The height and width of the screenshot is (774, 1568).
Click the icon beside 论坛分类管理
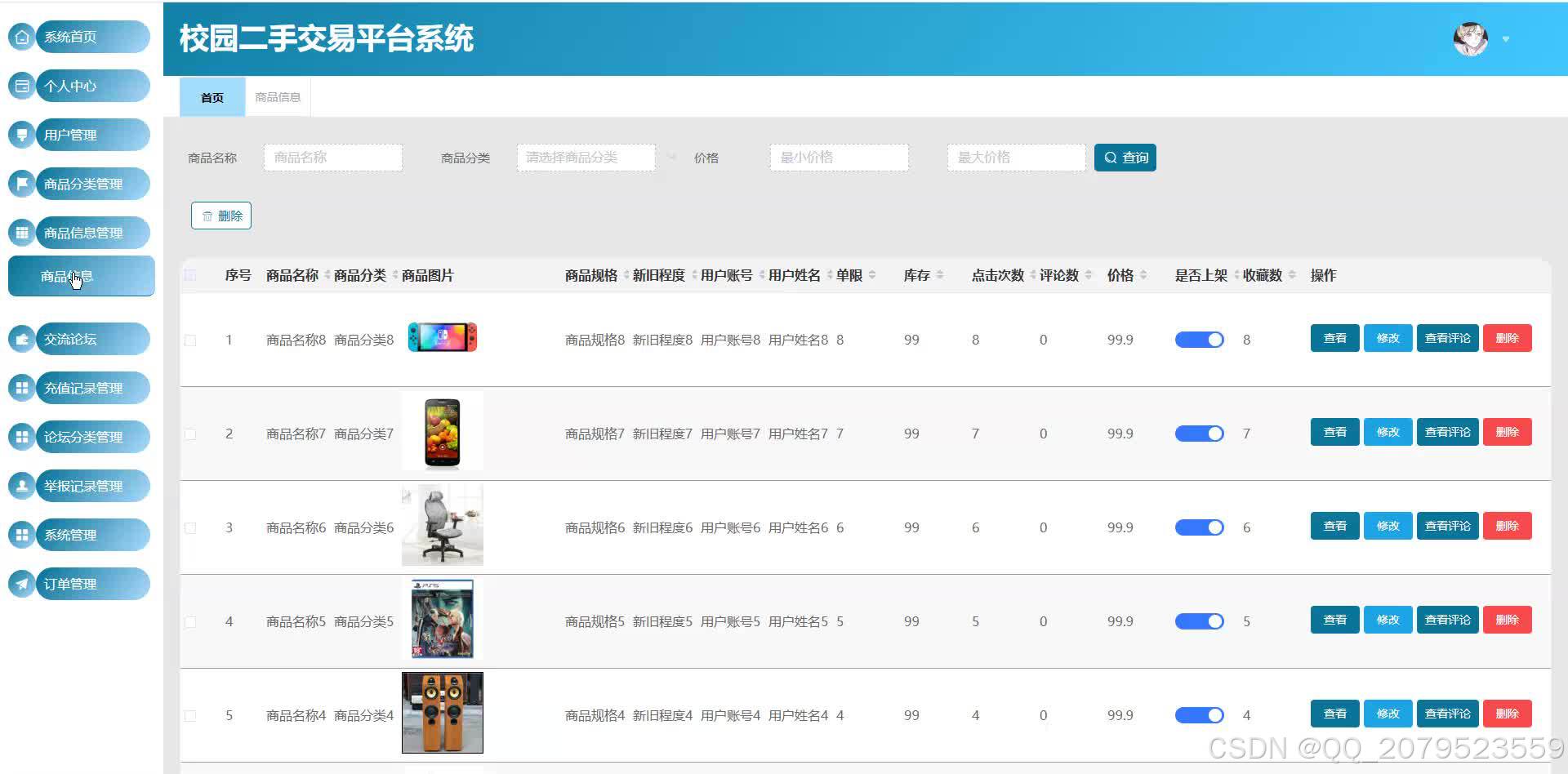[x=22, y=437]
